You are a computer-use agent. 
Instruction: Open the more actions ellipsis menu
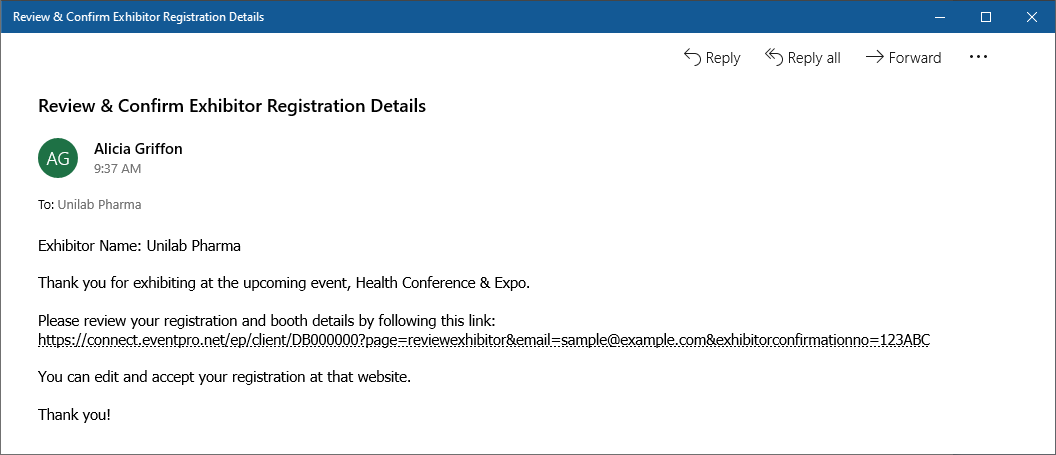[x=978, y=57]
